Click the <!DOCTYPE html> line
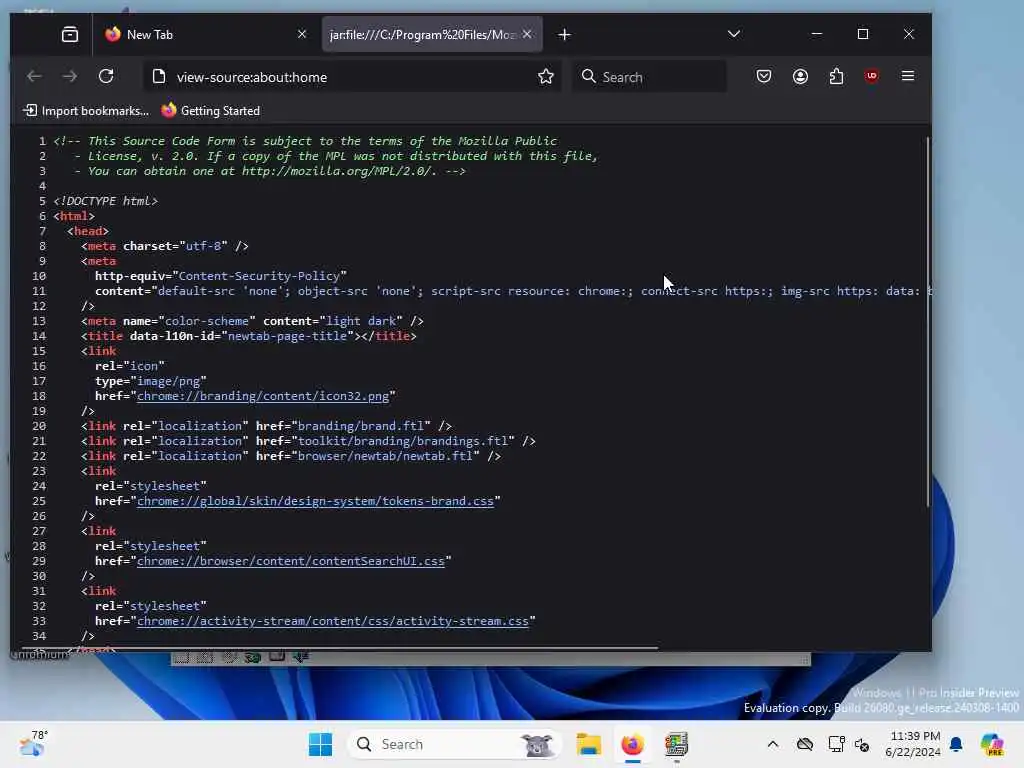 tap(106, 200)
